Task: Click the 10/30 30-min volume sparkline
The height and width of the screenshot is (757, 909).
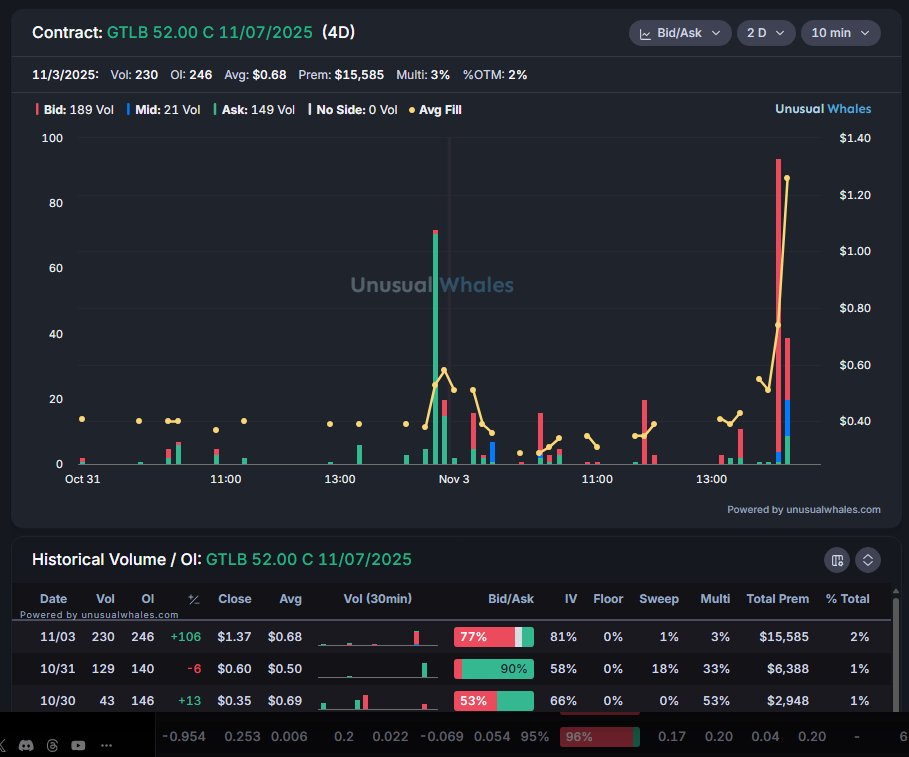Action: tap(378, 701)
